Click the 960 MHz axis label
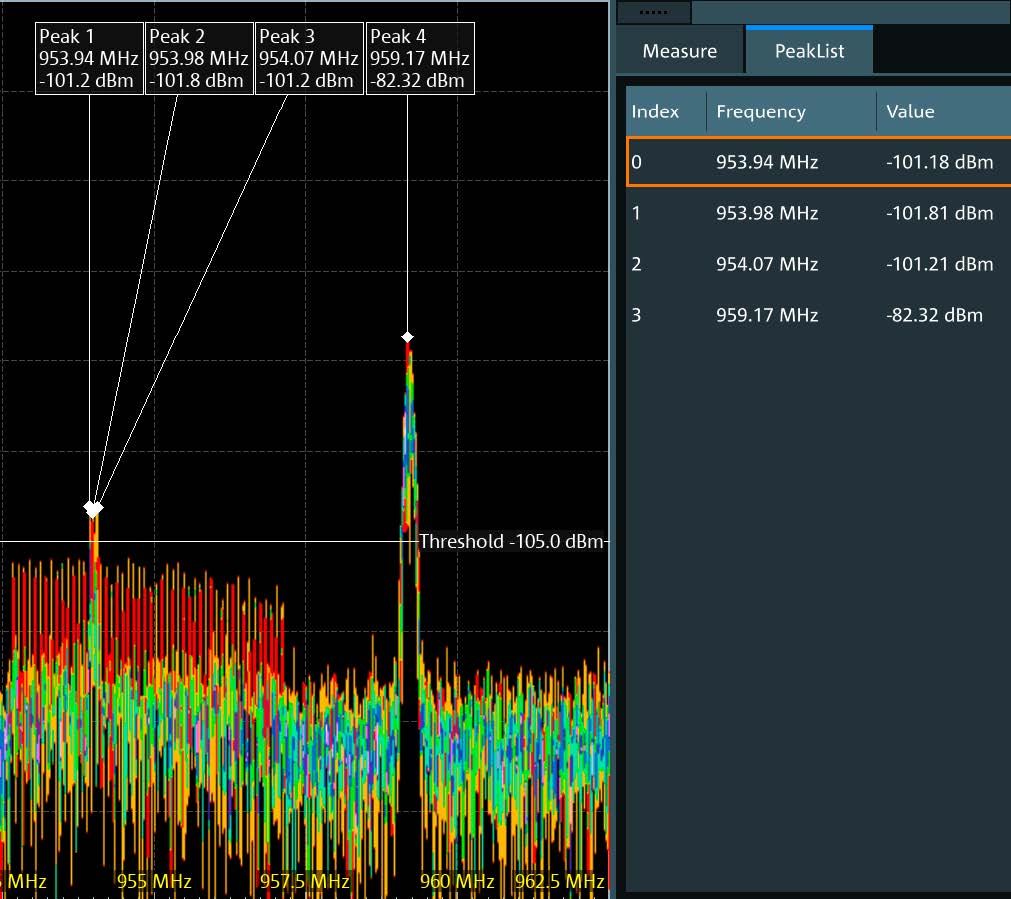Image resolution: width=1011 pixels, height=899 pixels. pos(457,881)
